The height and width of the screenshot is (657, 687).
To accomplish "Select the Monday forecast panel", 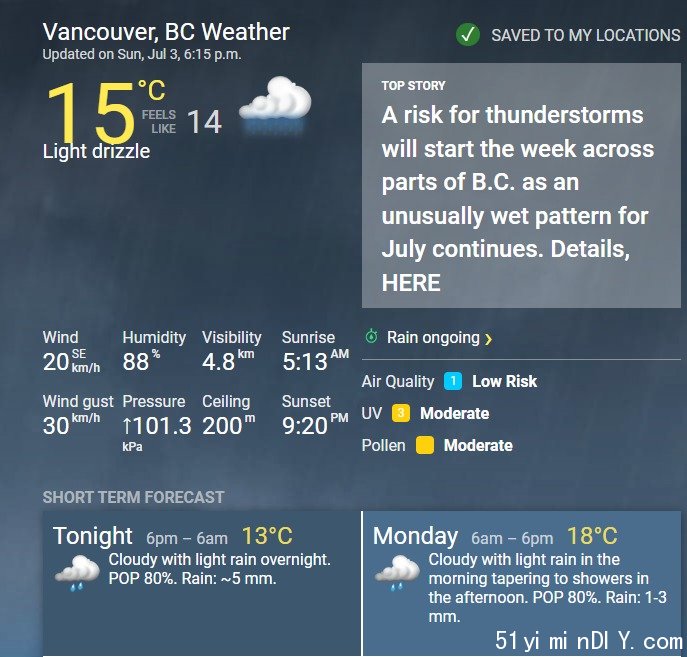I will [x=522, y=583].
